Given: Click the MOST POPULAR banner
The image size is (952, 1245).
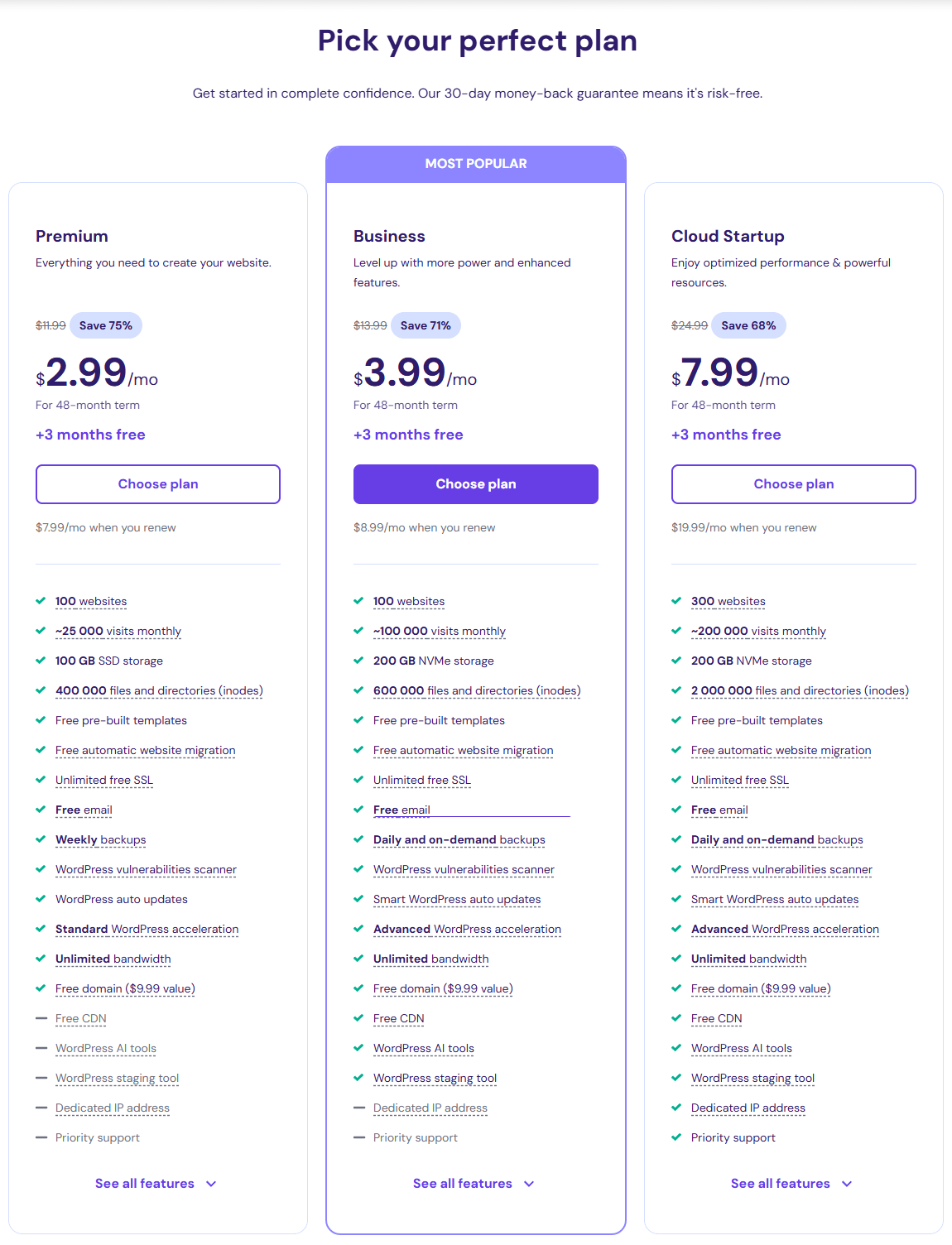Looking at the screenshot, I should pos(476,164).
